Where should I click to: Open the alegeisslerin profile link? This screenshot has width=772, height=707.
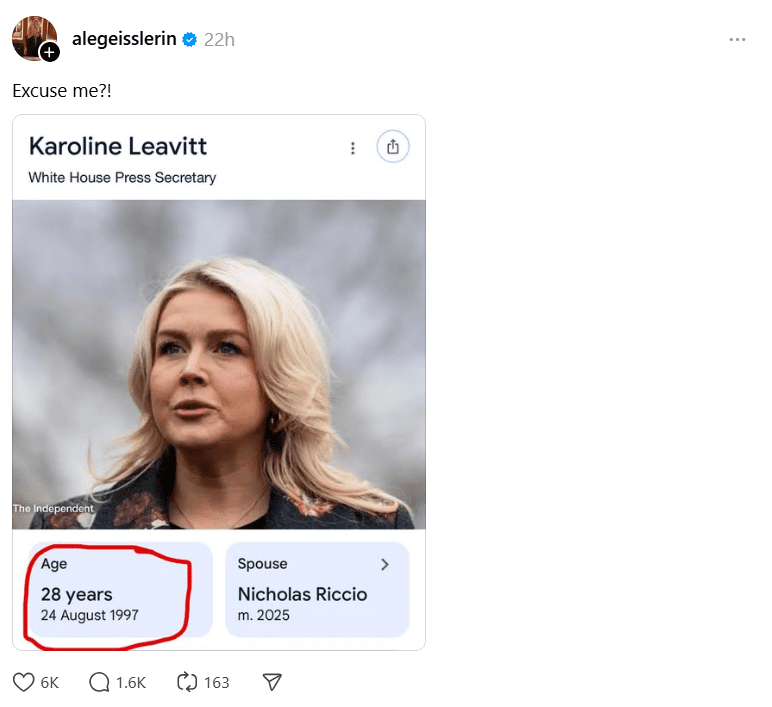click(x=124, y=39)
